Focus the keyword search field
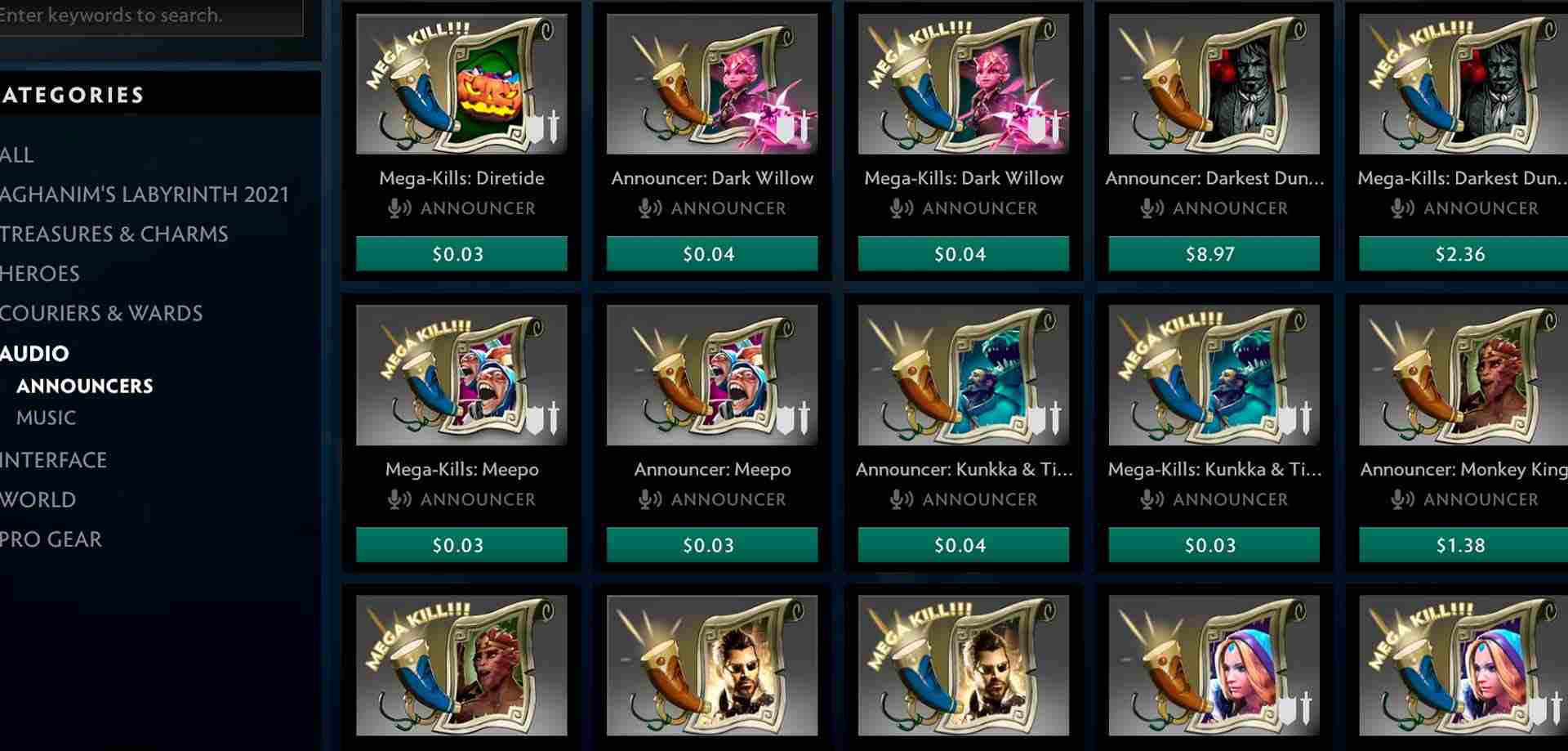Viewport: 1568px width, 751px height. pyautogui.click(x=151, y=16)
